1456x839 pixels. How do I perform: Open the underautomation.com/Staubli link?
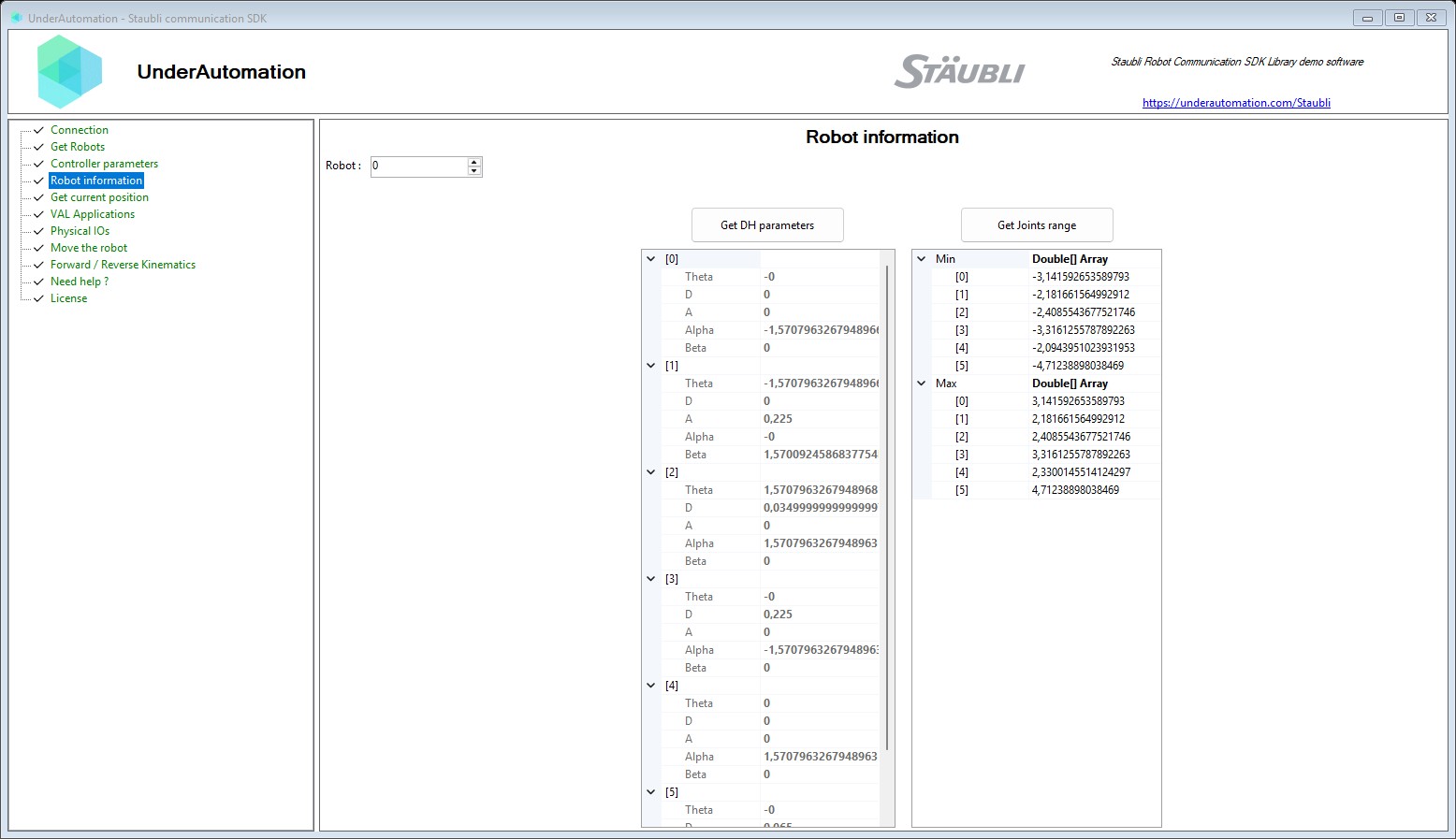click(x=1236, y=103)
